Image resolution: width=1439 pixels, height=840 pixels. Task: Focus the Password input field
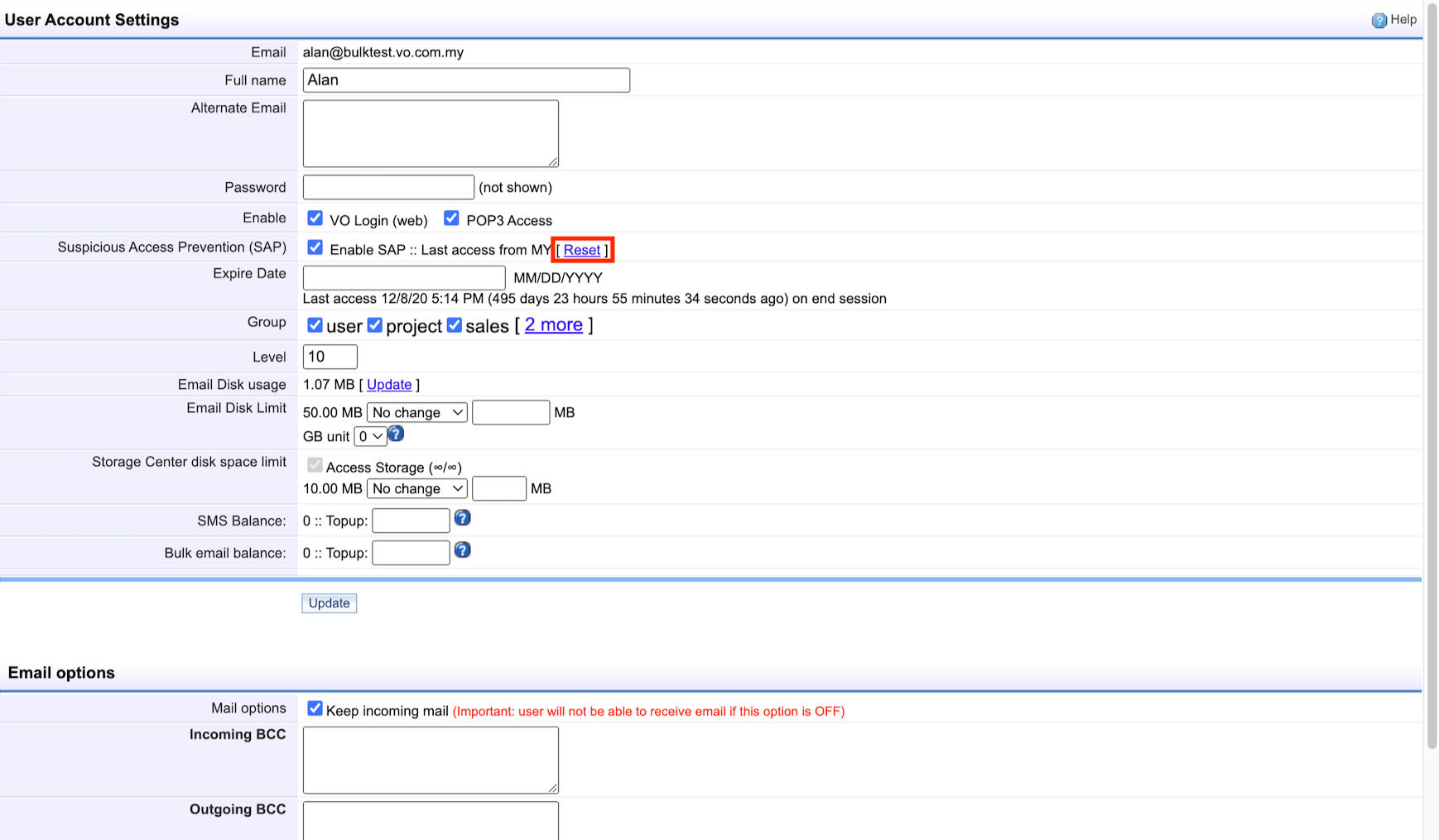pos(388,187)
